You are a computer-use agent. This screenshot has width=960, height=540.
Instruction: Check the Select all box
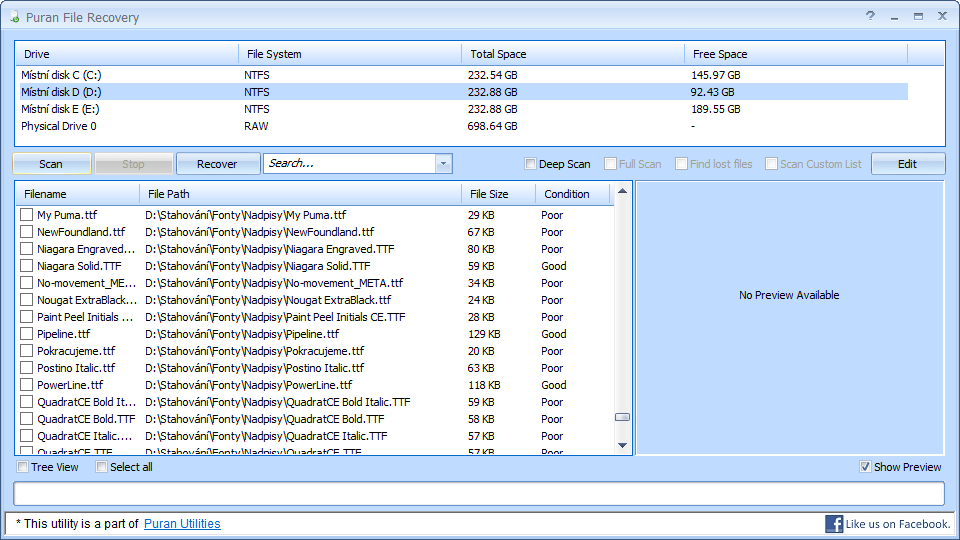(101, 467)
